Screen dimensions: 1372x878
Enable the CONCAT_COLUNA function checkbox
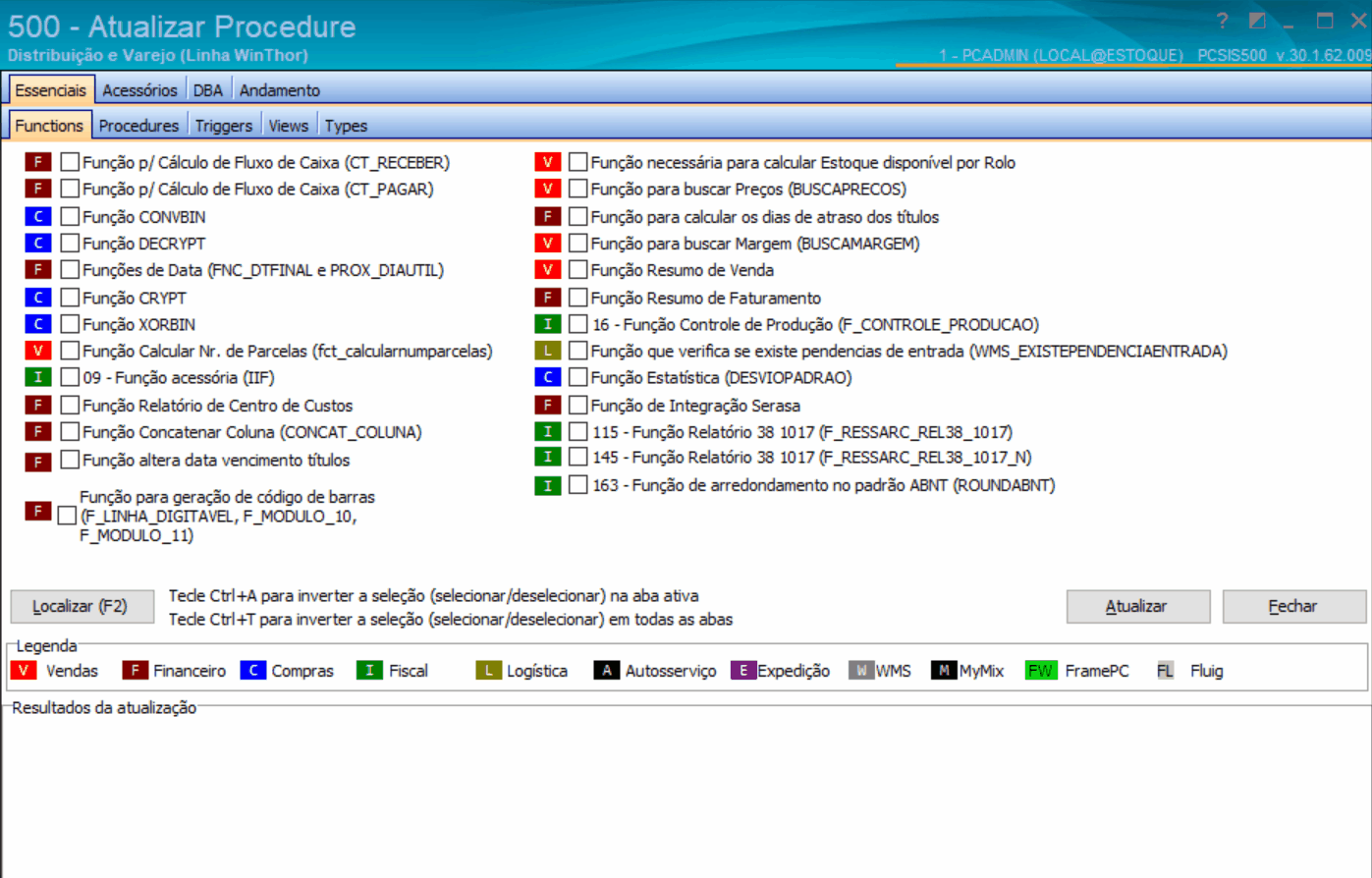(70, 431)
